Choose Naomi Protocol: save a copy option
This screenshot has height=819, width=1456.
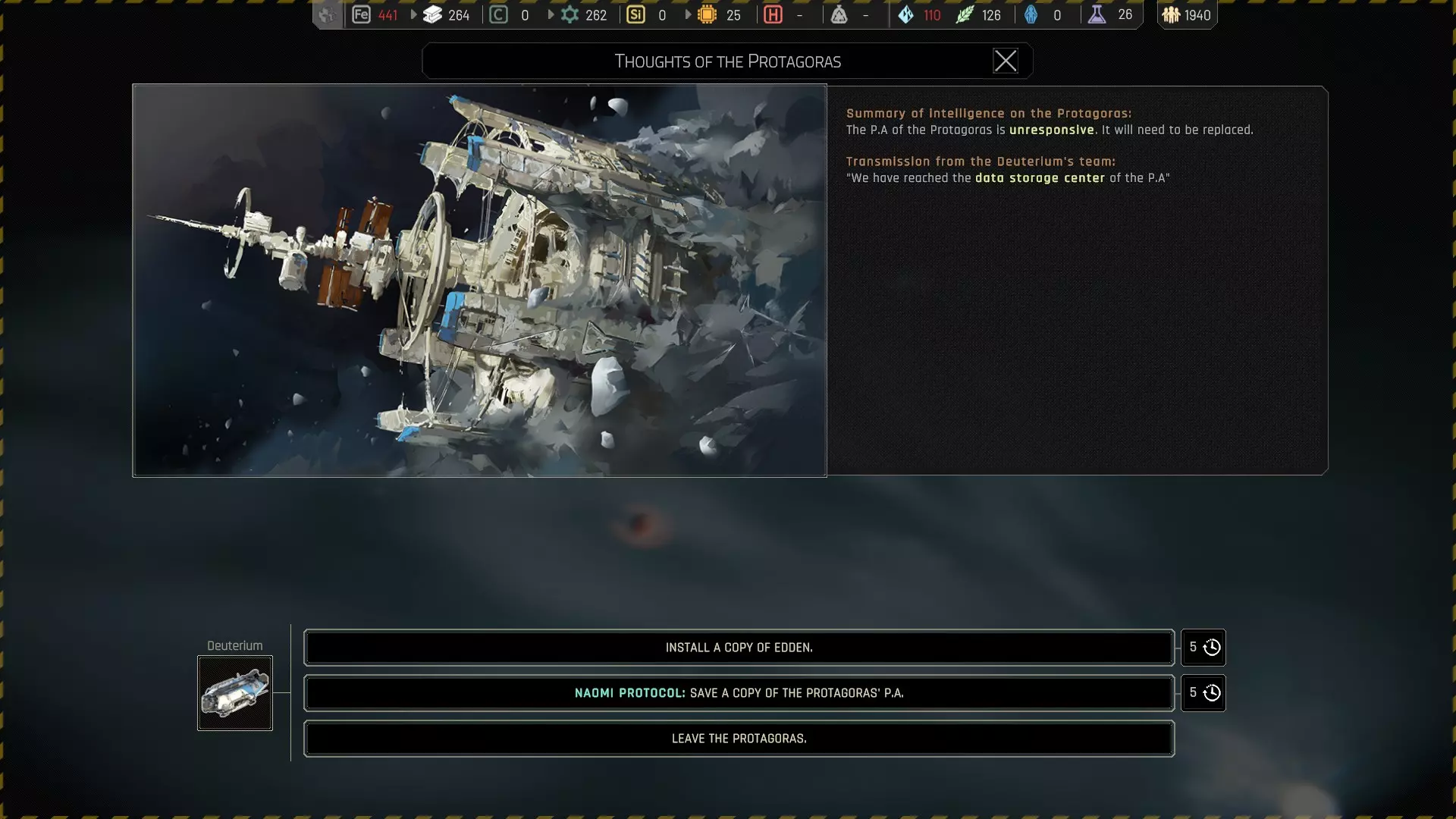pyautogui.click(x=739, y=693)
